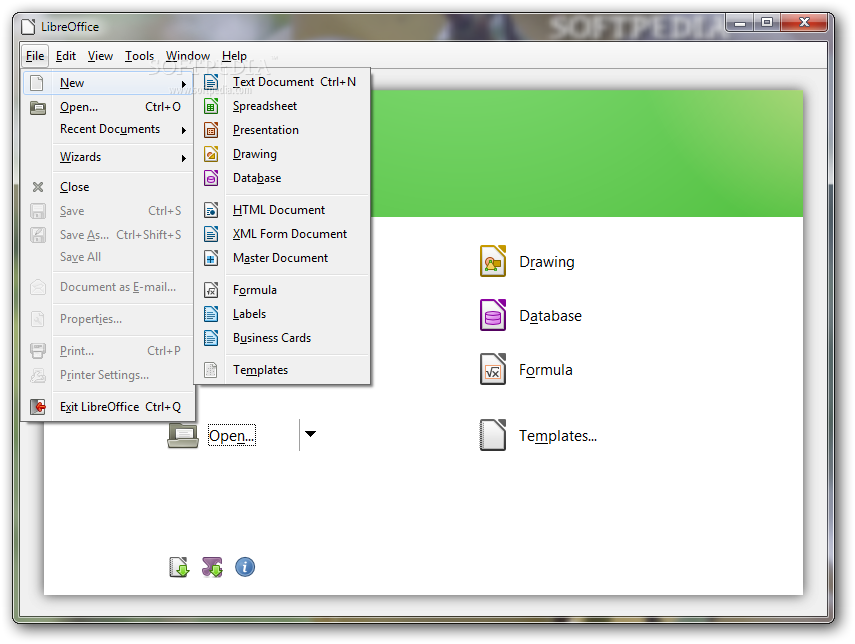This screenshot has height=644, width=855.
Task: Open the Drawing module from the Start Center
Action: pyautogui.click(x=546, y=261)
